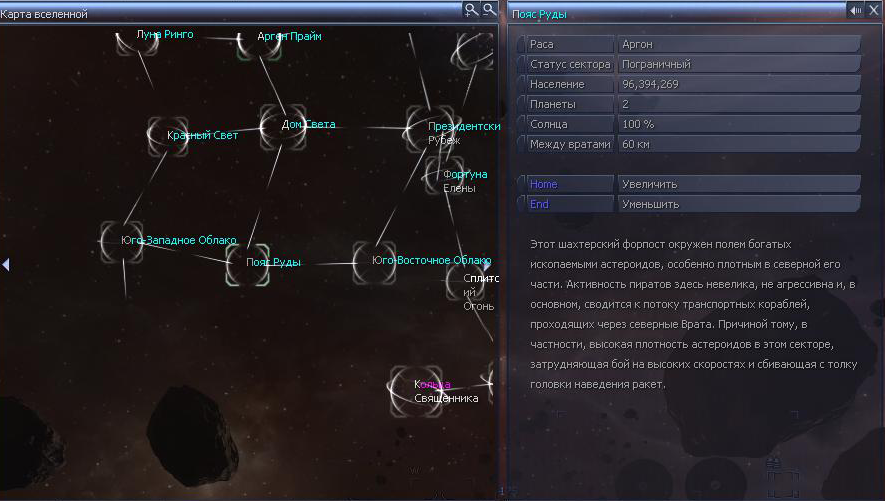Click the Статус сектора label

570,64
